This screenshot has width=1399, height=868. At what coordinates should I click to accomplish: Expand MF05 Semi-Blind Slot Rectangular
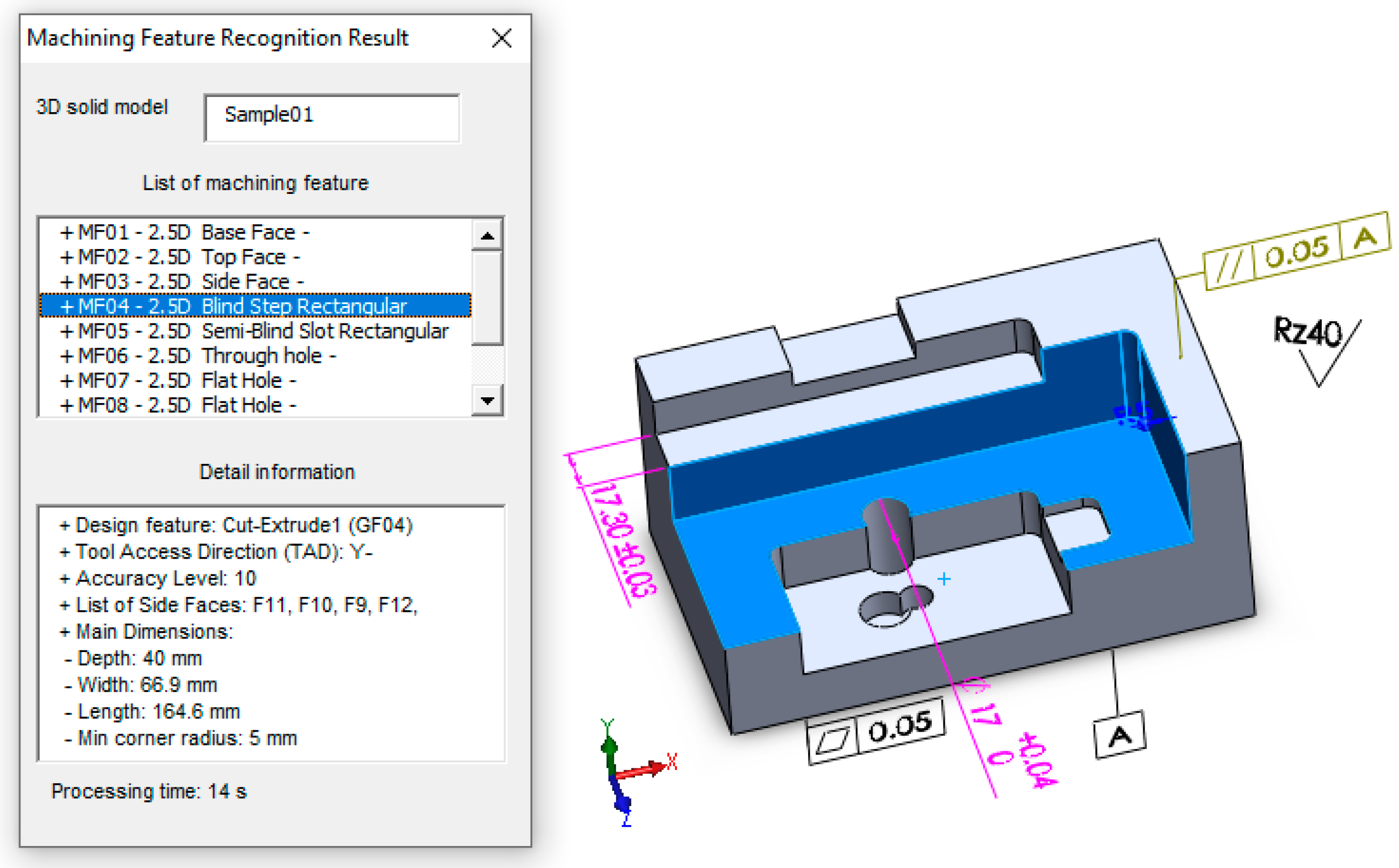coord(67,331)
